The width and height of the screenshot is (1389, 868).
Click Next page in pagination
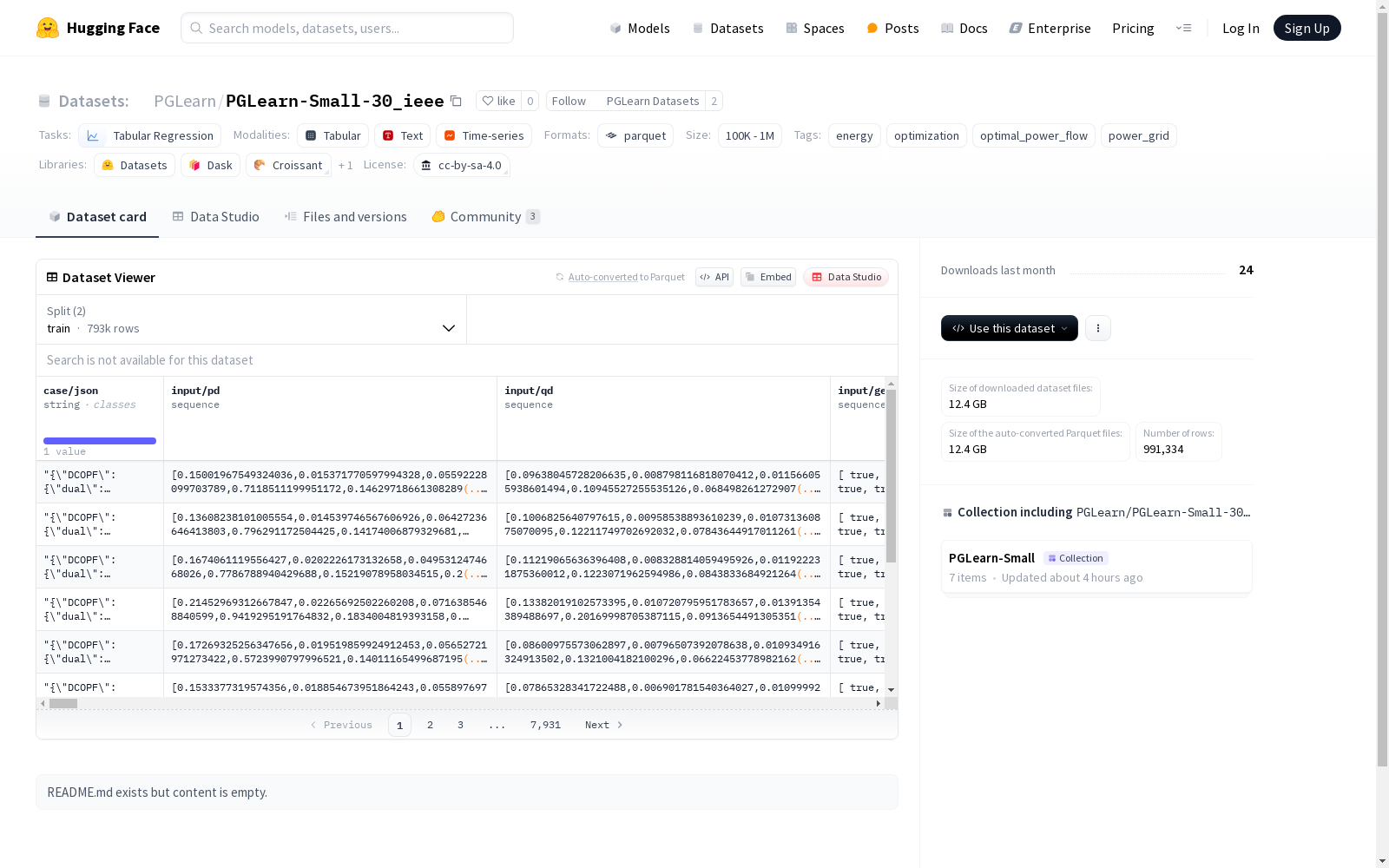[x=604, y=725]
